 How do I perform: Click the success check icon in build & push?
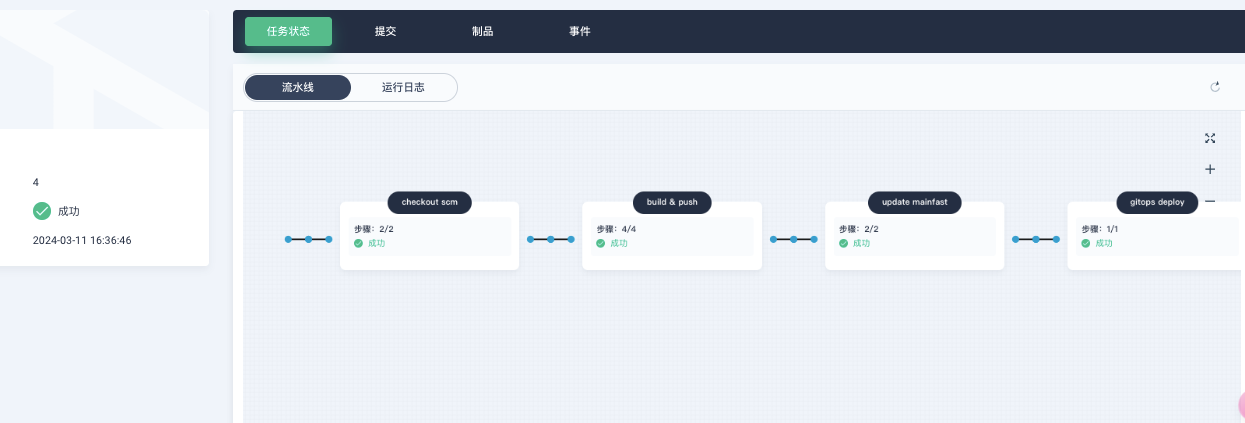pos(601,243)
